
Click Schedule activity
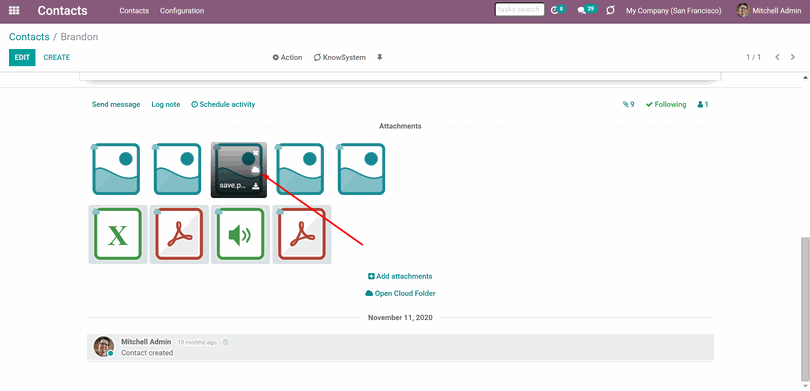[x=223, y=104]
